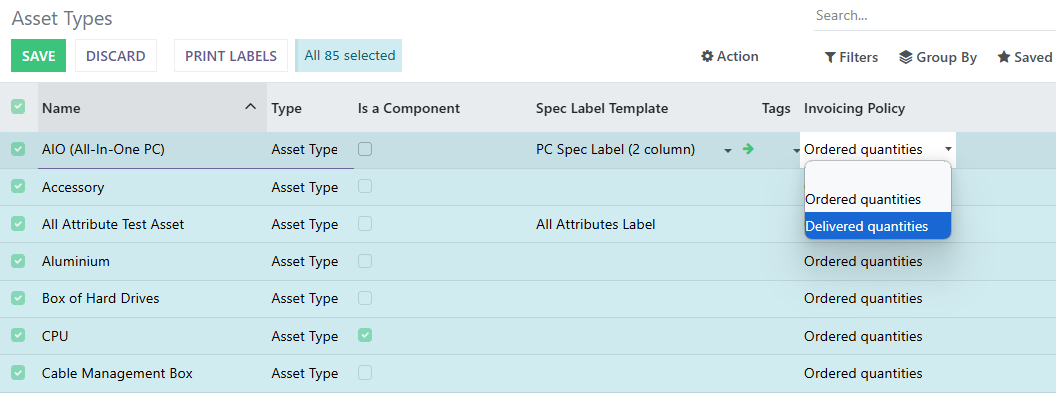Open the Action gear menu
Viewport: 1056px width, 393px height.
tap(730, 57)
